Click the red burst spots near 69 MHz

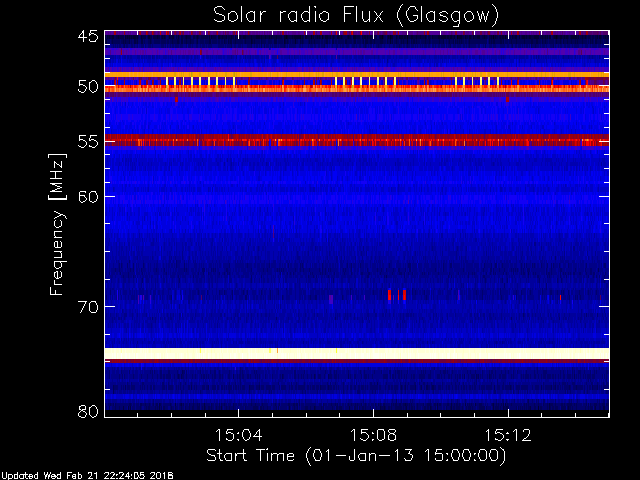[x=397, y=295]
